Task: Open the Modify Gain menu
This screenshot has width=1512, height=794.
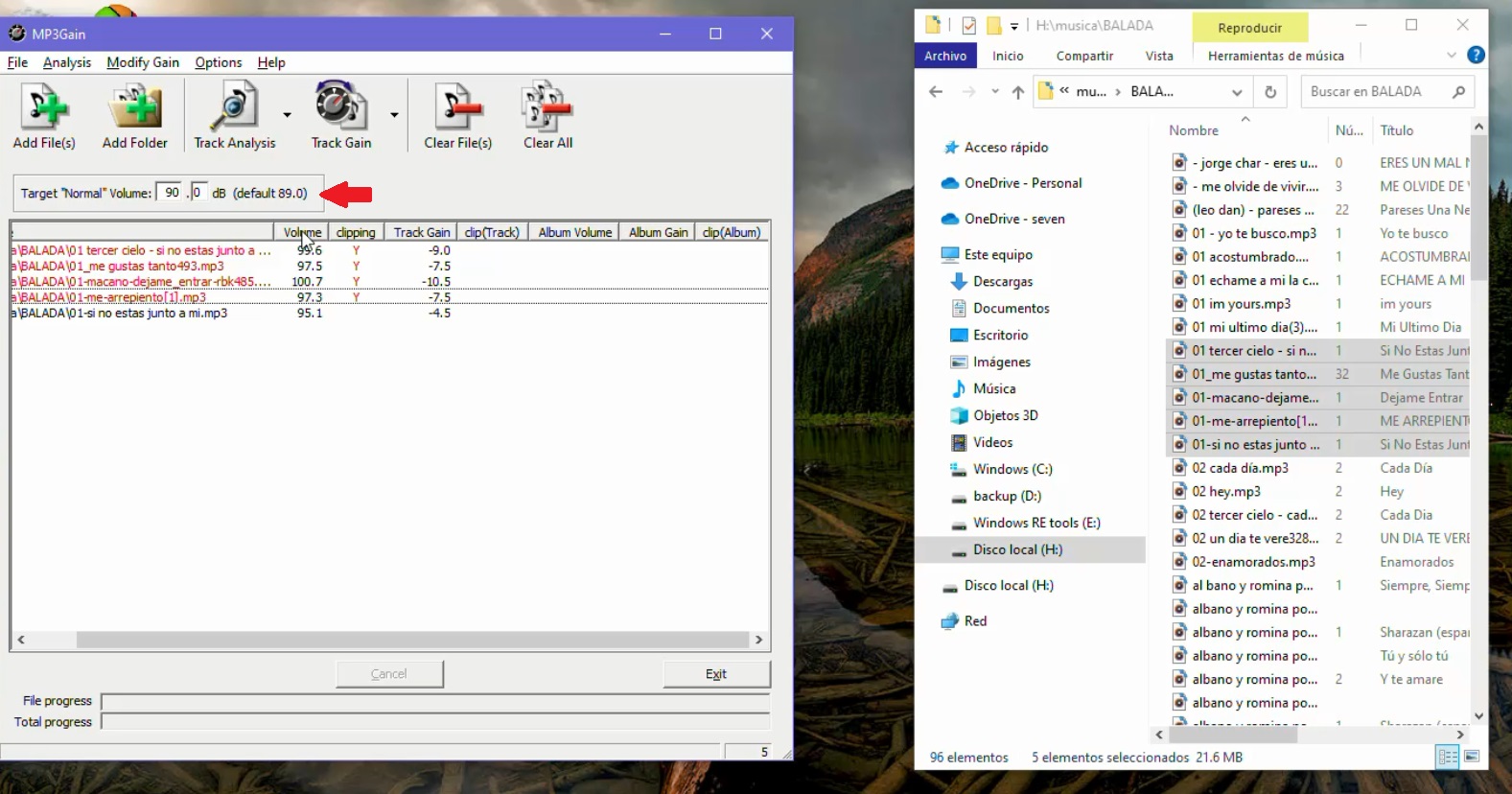Action: (x=143, y=62)
